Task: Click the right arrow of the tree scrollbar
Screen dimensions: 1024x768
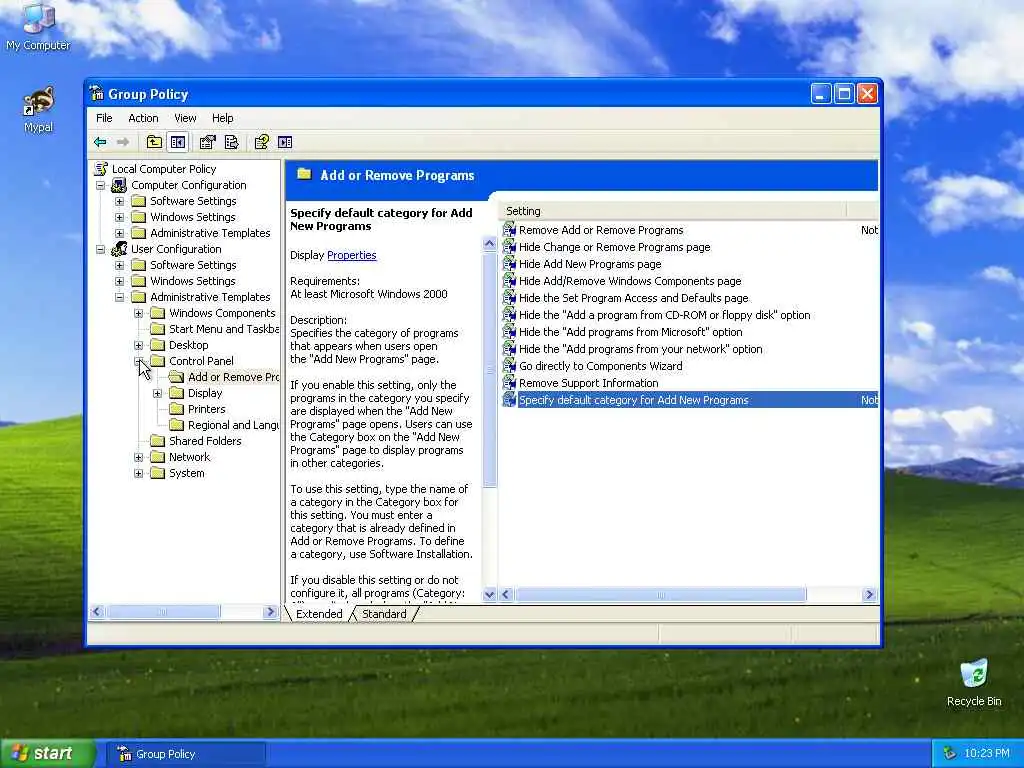Action: coord(270,612)
